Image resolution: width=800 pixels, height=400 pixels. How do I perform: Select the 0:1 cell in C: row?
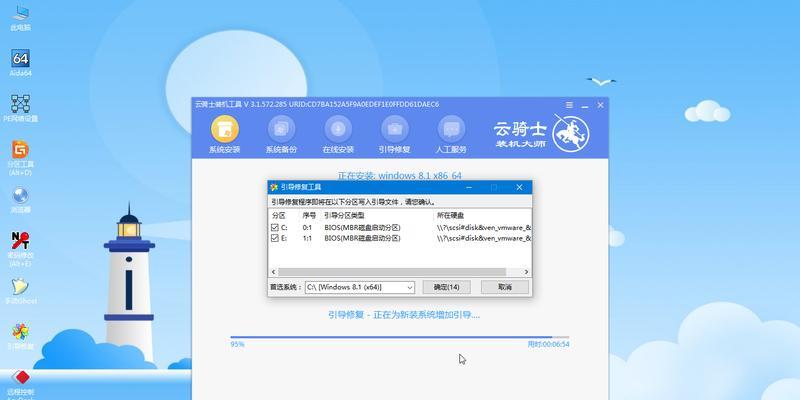click(307, 228)
